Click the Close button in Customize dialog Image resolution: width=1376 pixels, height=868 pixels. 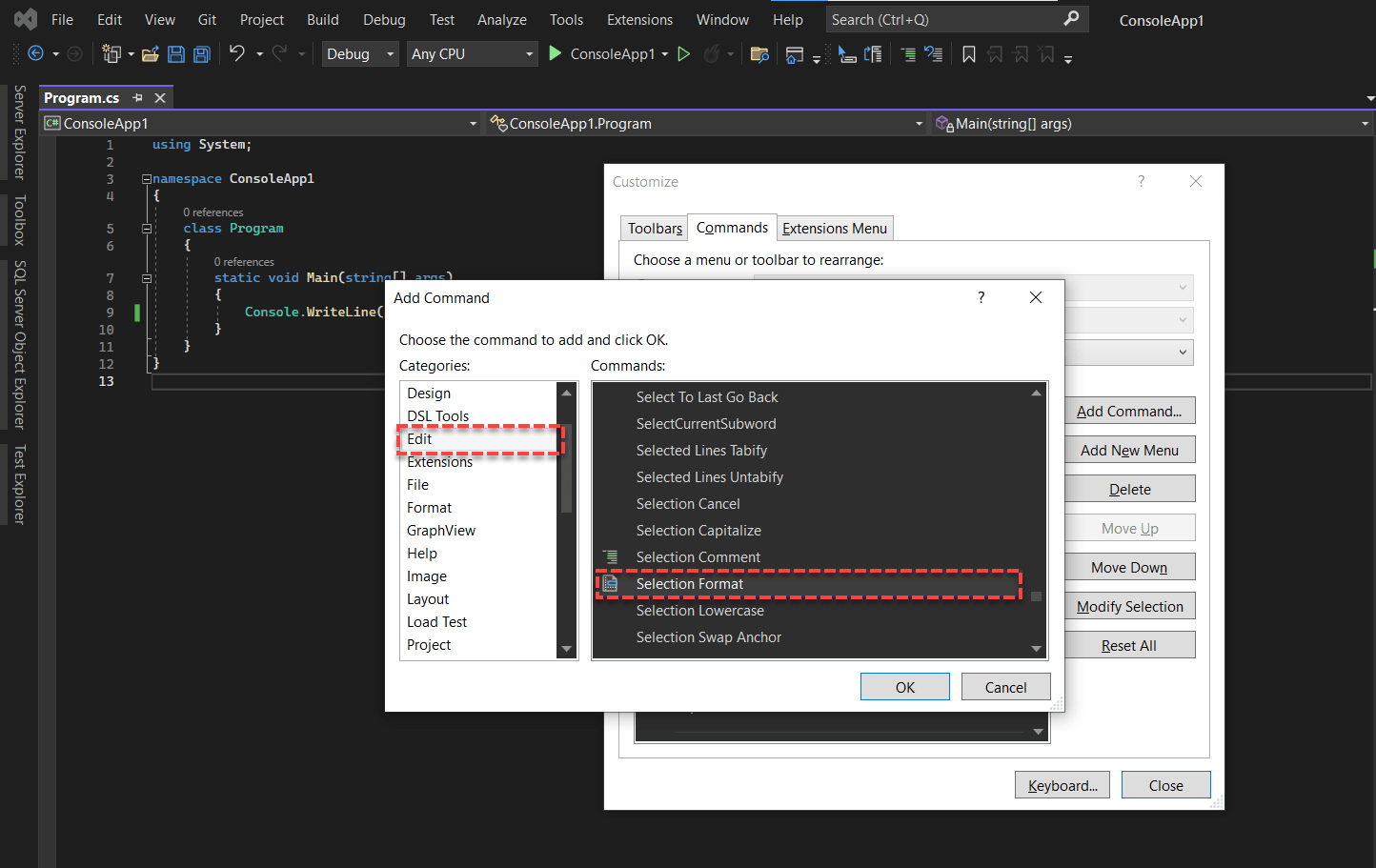(x=1166, y=785)
